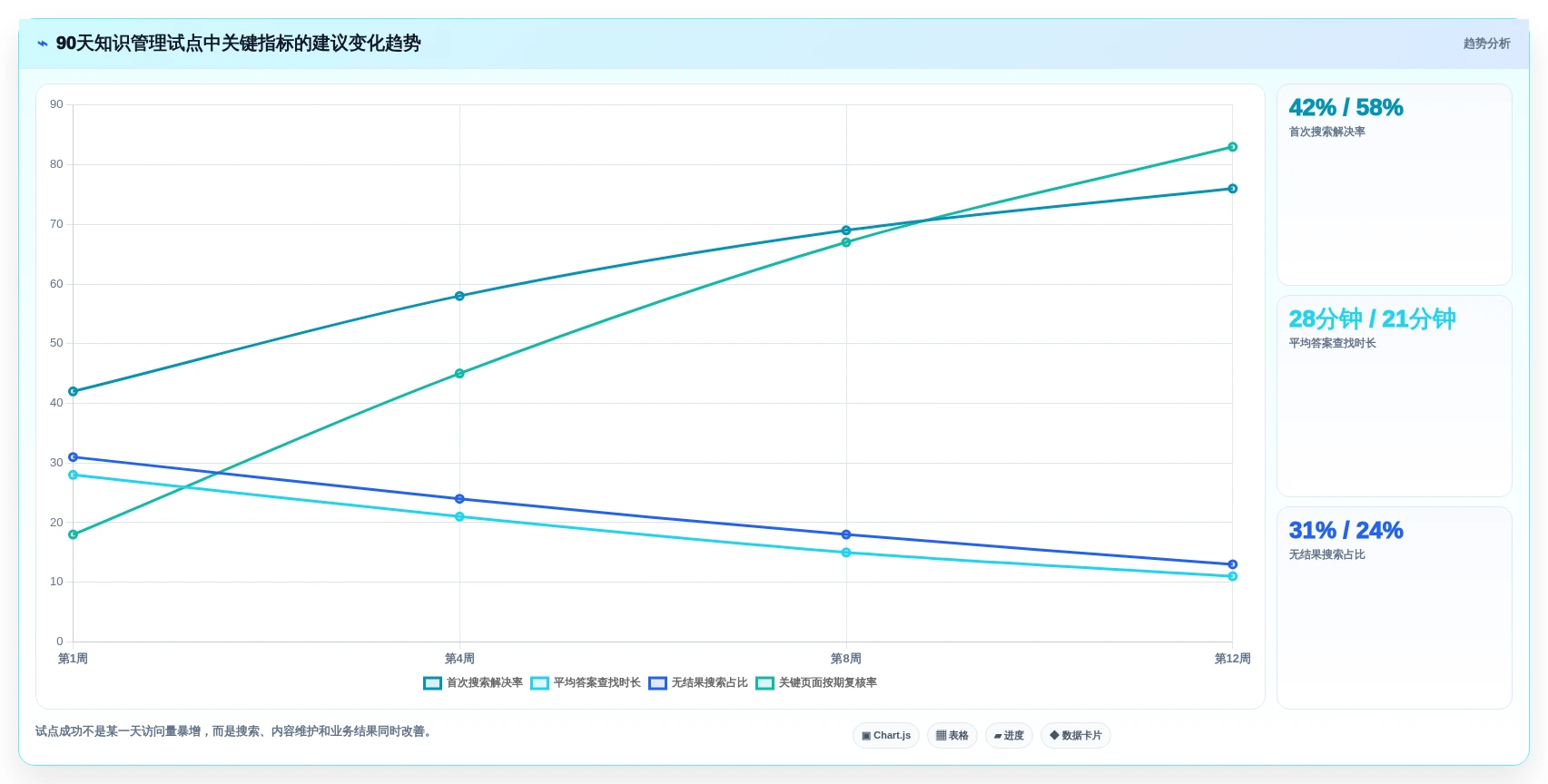Click the chart title 90天知识管理试点中关键指标的建议变化趋势
The image size is (1548, 784).
(238, 44)
